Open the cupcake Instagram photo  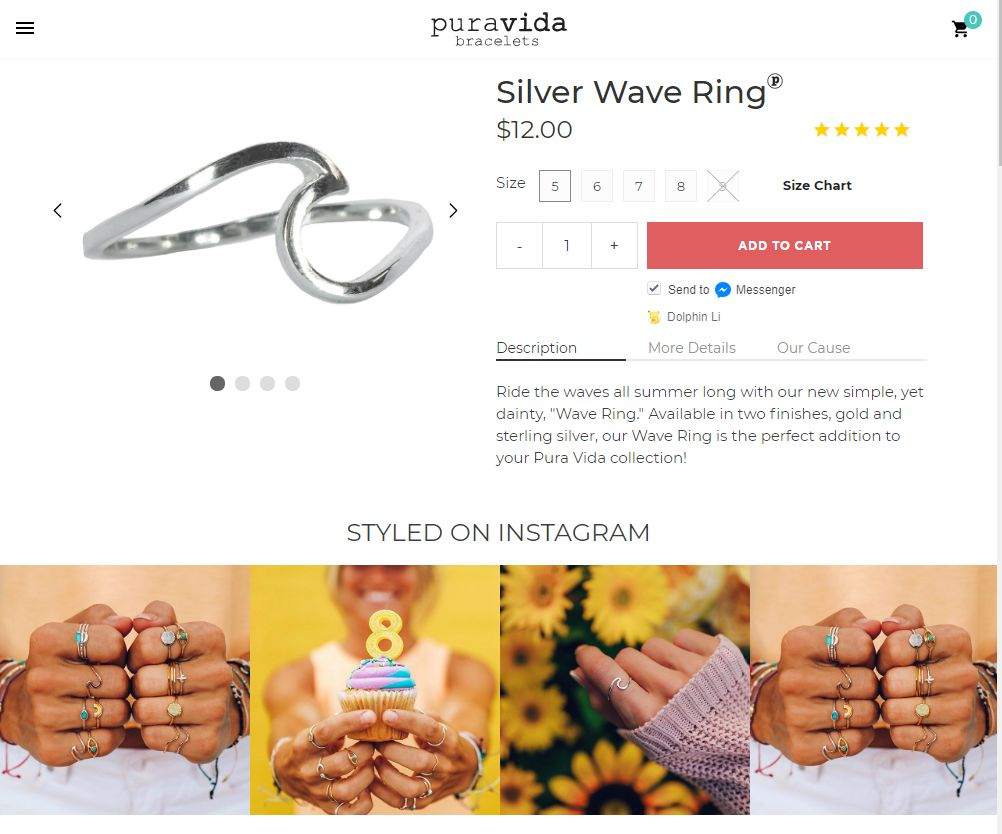click(x=374, y=690)
